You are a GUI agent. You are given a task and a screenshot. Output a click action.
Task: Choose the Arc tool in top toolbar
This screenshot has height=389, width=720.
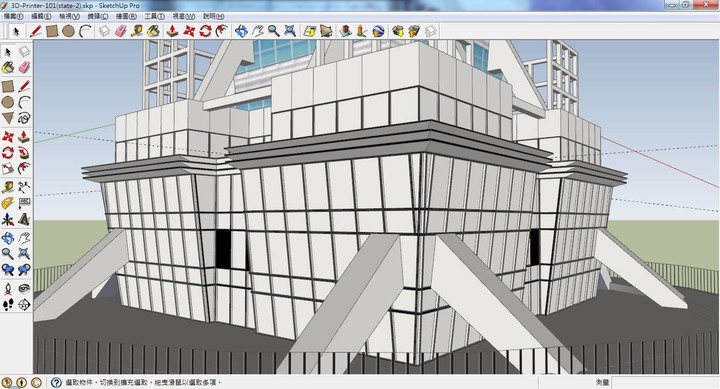pos(85,31)
